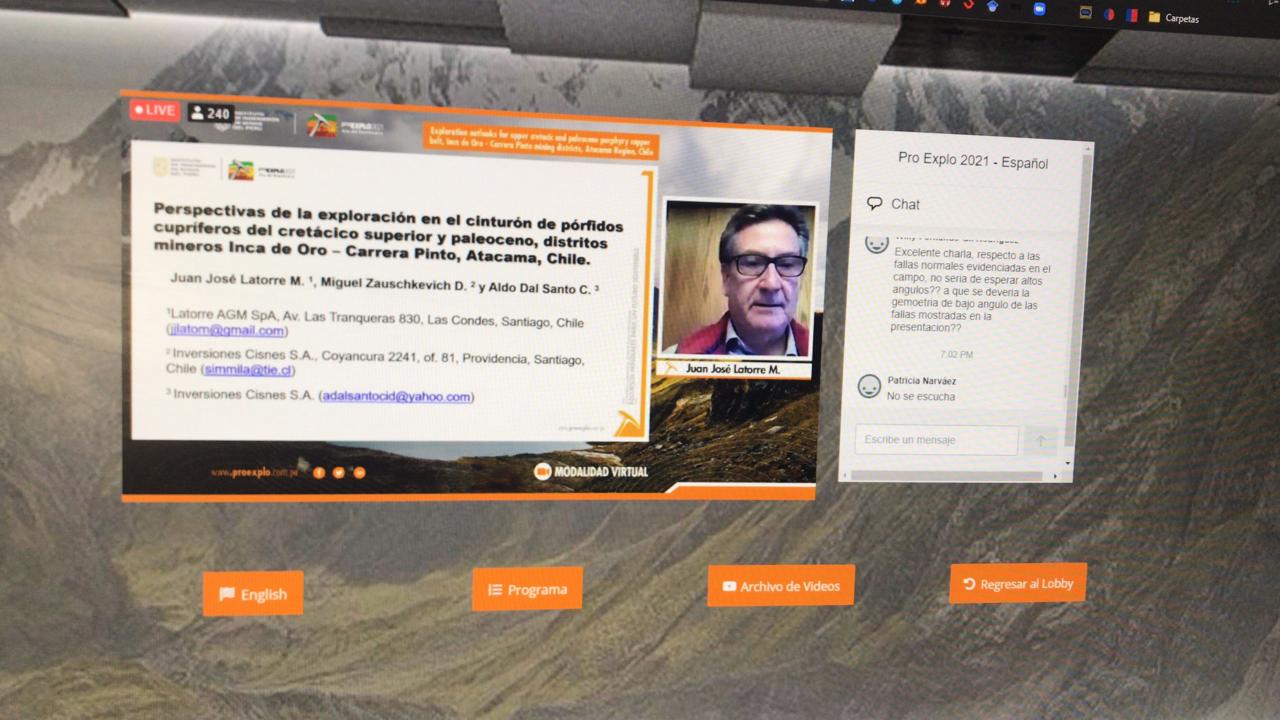Open the Programa schedule button
This screenshot has height=720, width=1280.
527,590
